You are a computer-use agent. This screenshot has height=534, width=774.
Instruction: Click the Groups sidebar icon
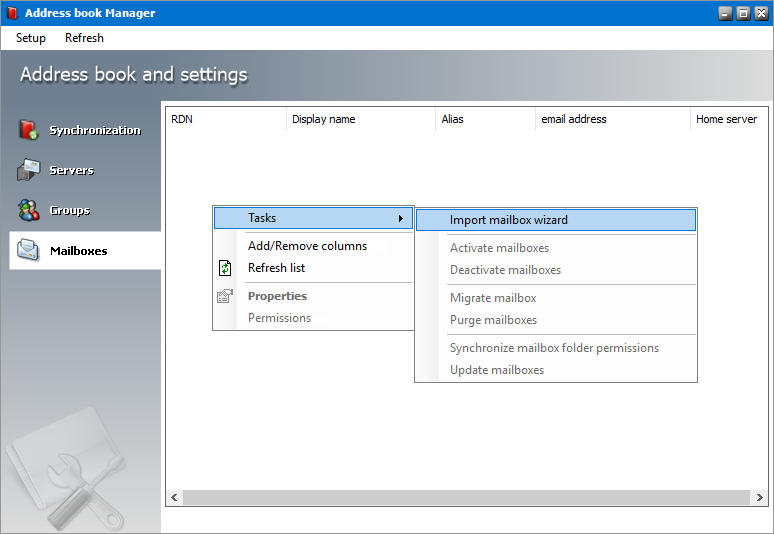(x=28, y=210)
